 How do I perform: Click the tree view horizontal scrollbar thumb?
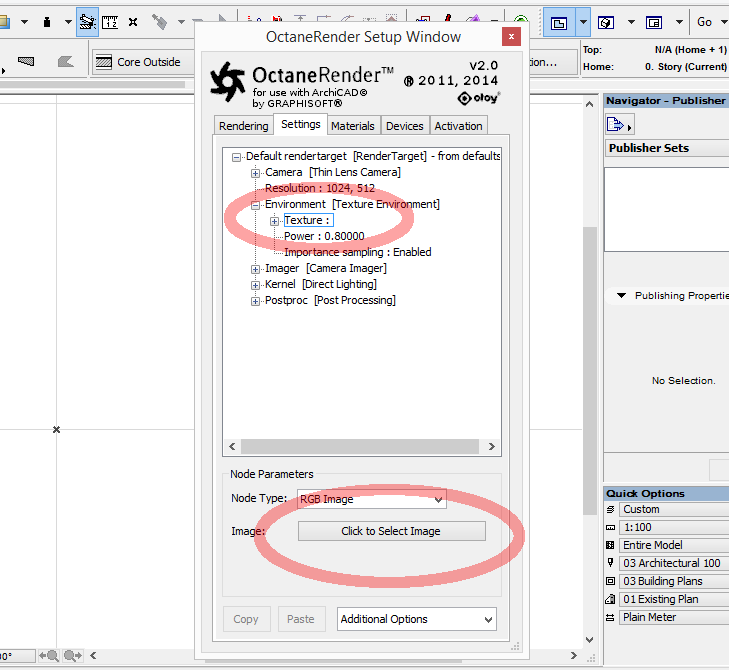pos(359,446)
